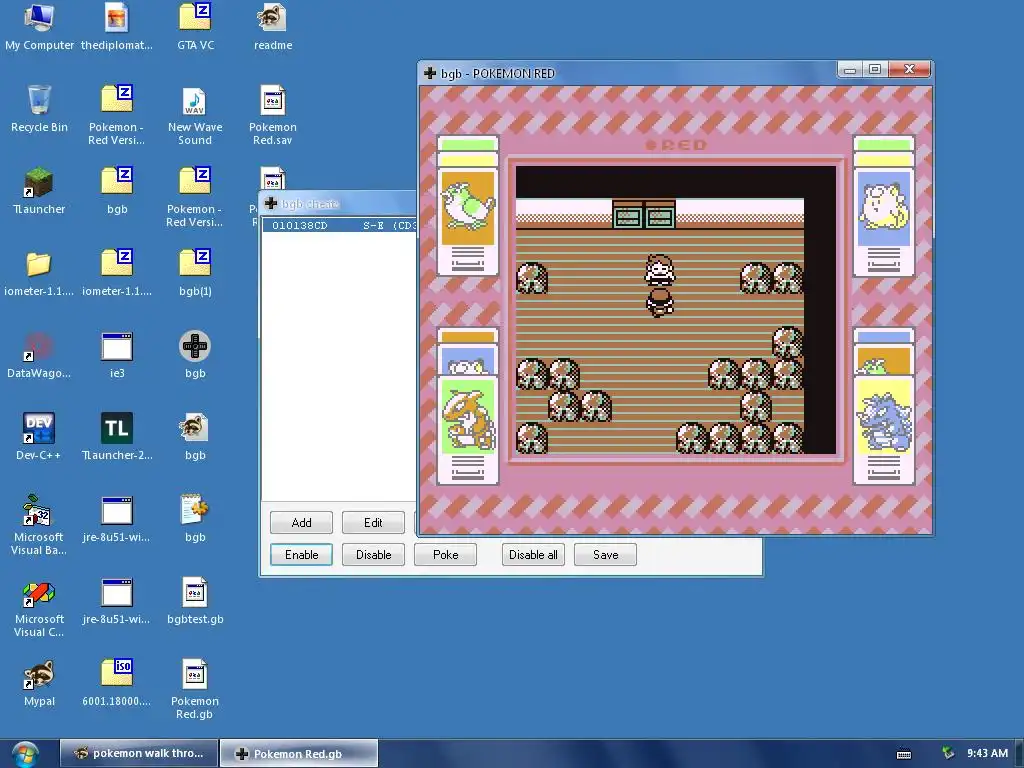This screenshot has width=1024, height=768.
Task: Minimize the bgb POKEMON RED window
Action: 850,69
